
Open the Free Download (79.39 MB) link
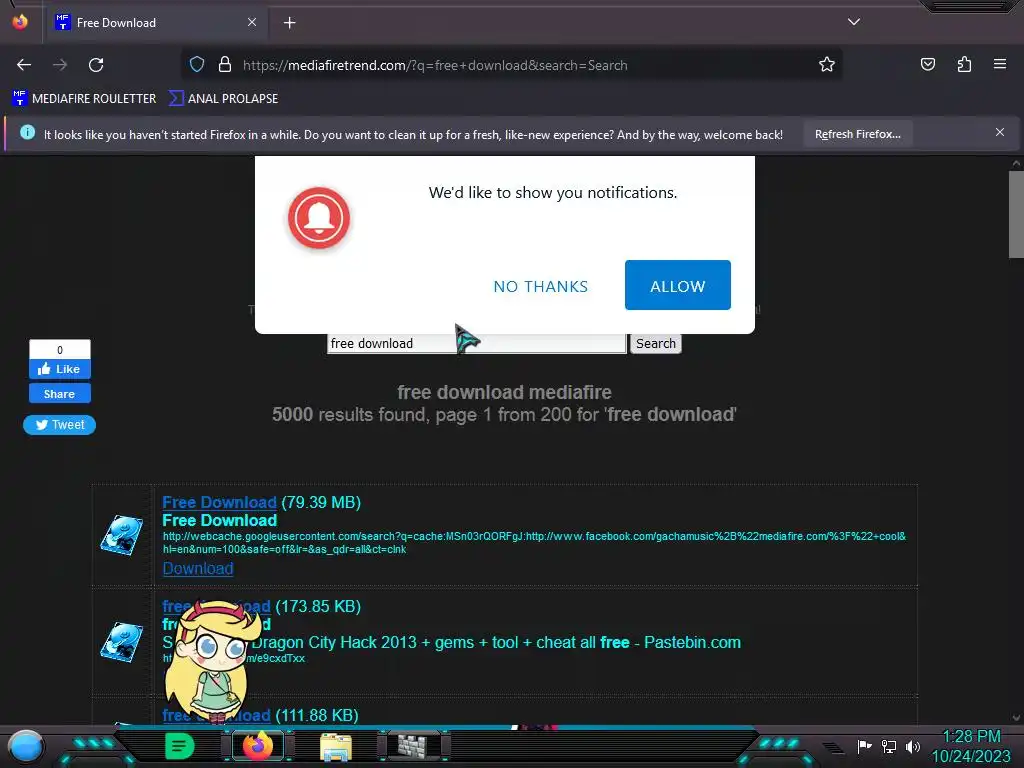[x=219, y=502]
